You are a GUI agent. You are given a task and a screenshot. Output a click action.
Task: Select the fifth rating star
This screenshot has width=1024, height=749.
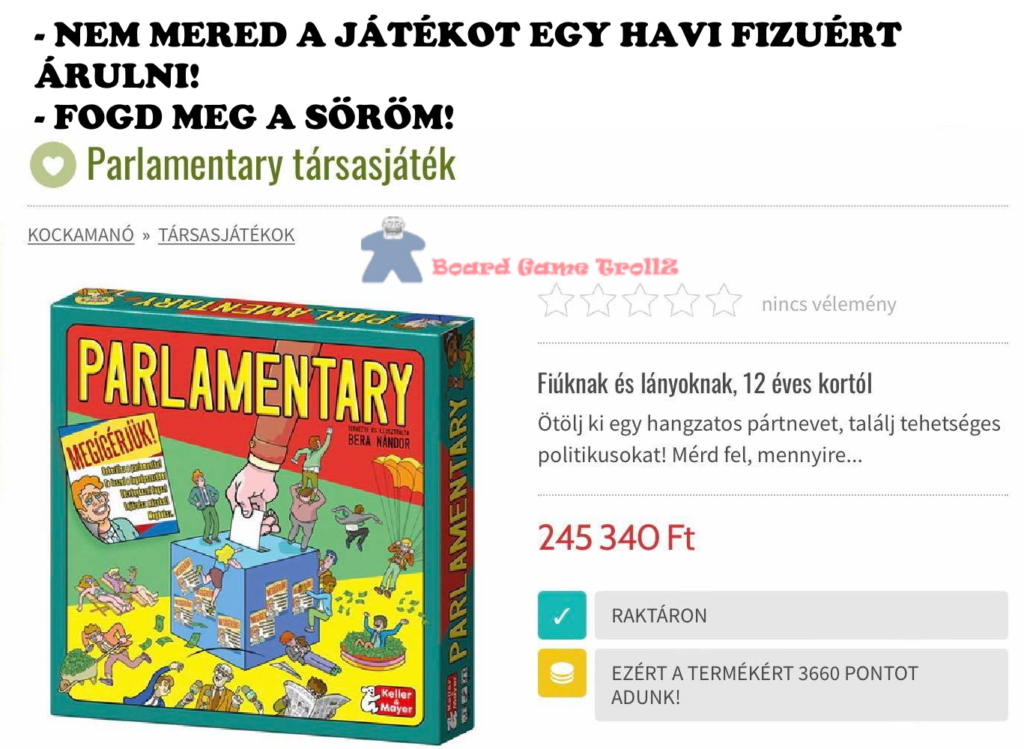724,301
